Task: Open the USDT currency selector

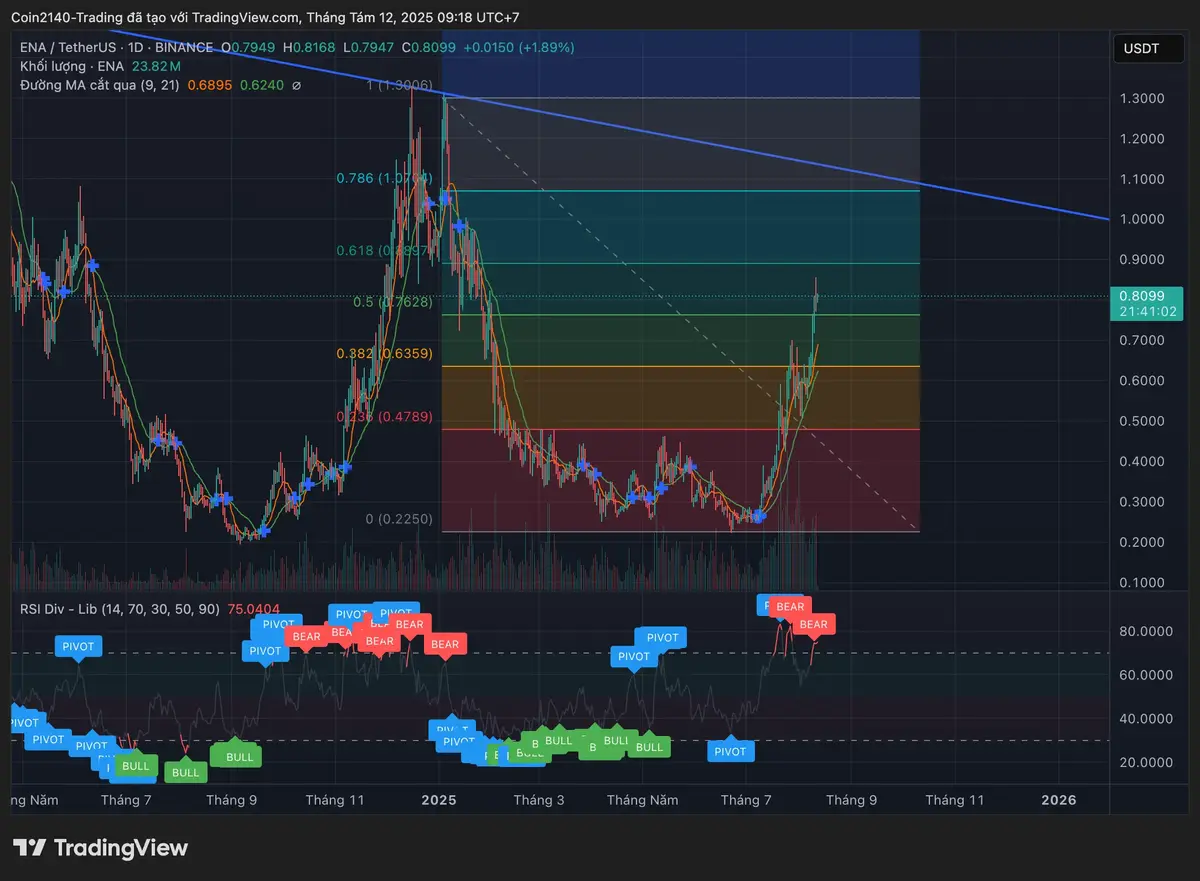Action: coord(1141,48)
